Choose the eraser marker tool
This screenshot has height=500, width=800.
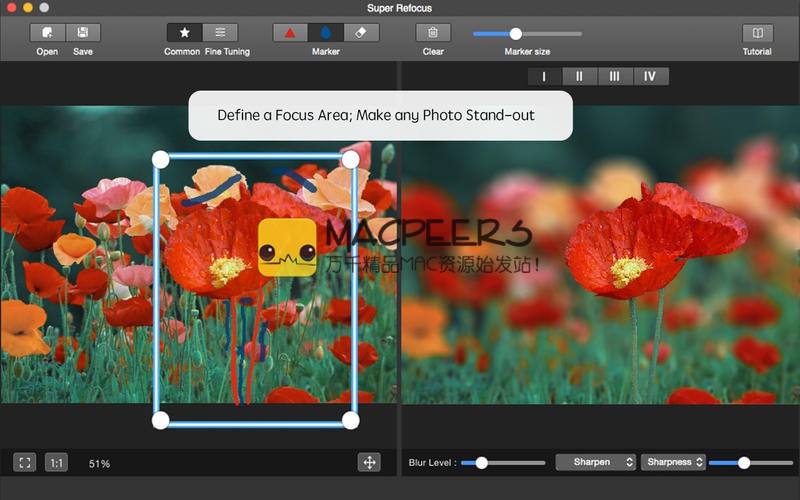point(360,33)
